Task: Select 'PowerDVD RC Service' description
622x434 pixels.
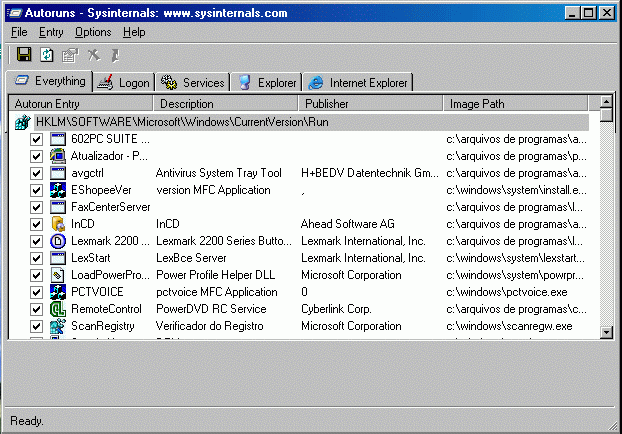Action: (211, 309)
